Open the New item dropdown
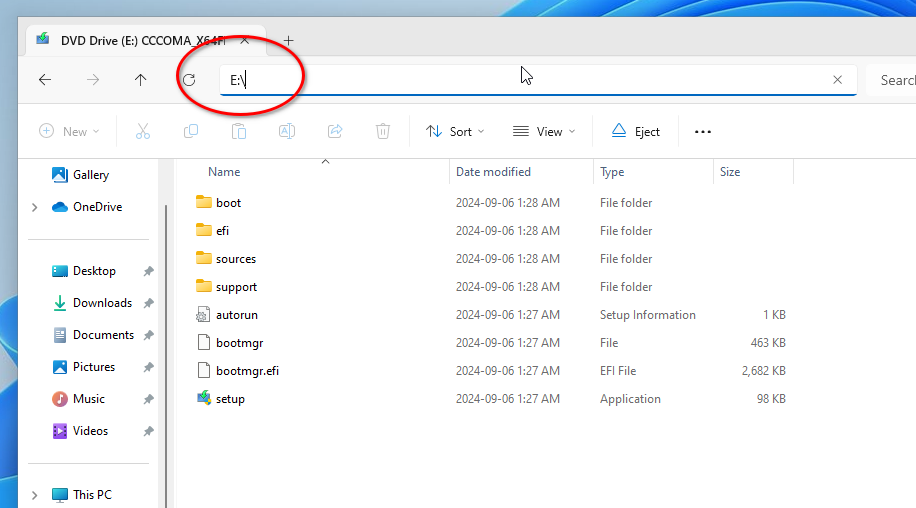This screenshot has width=916, height=508. pyautogui.click(x=69, y=131)
